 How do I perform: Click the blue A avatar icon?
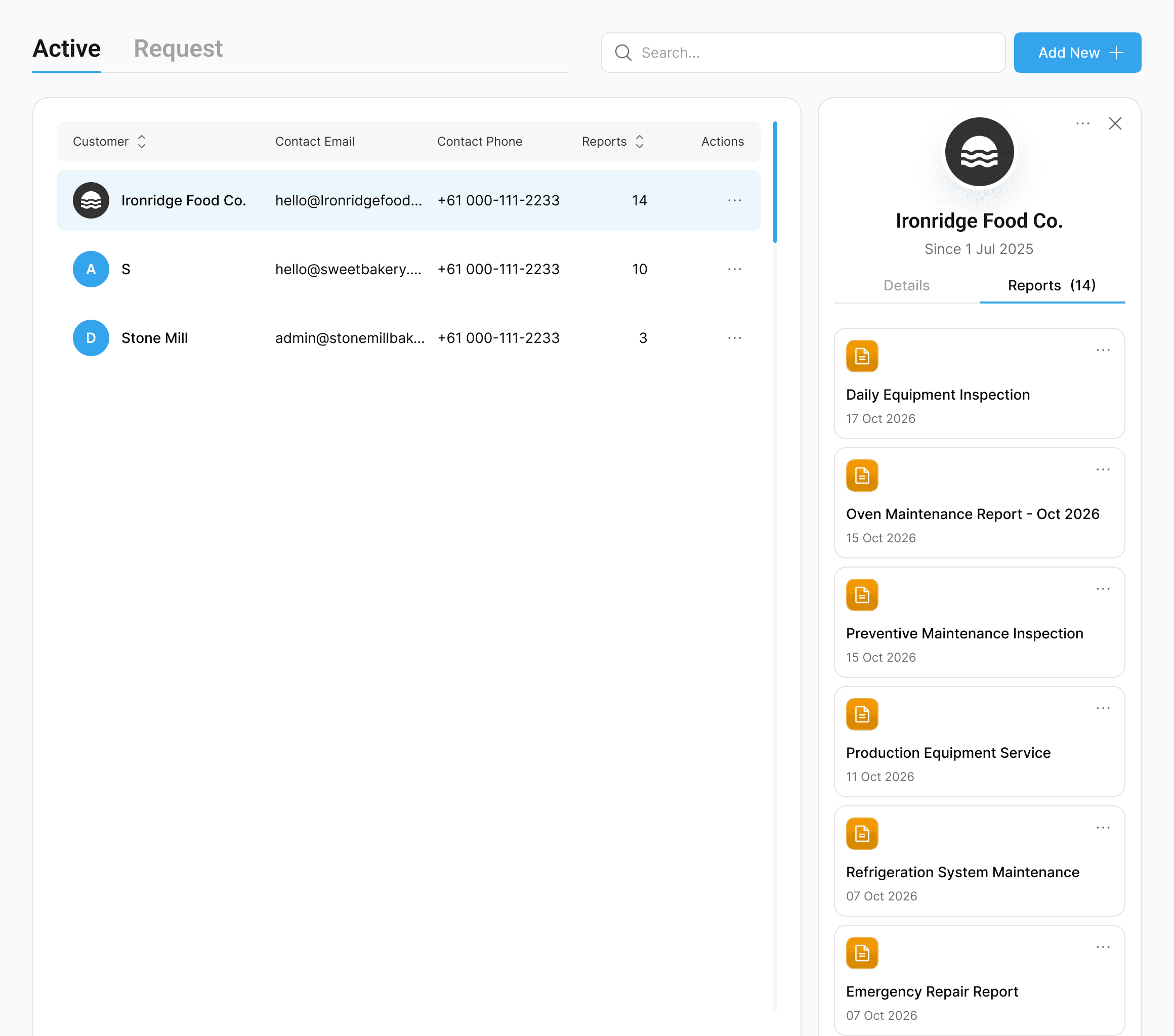tap(91, 269)
